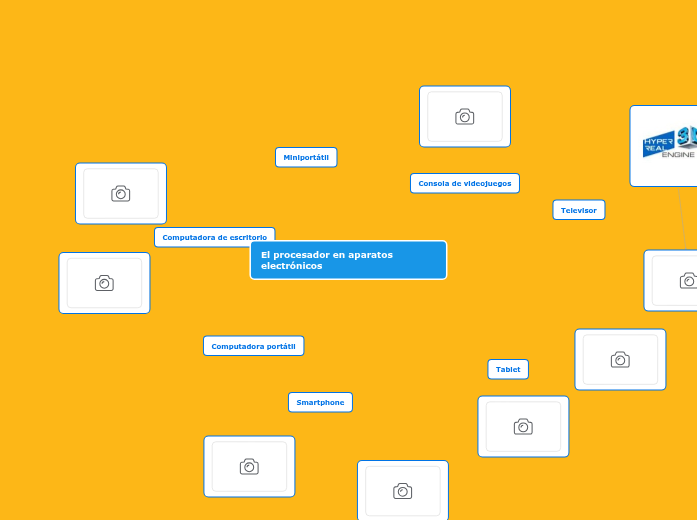Choose the Computadora de escritorio node
This screenshot has width=697, height=520.
pyautogui.click(x=214, y=237)
